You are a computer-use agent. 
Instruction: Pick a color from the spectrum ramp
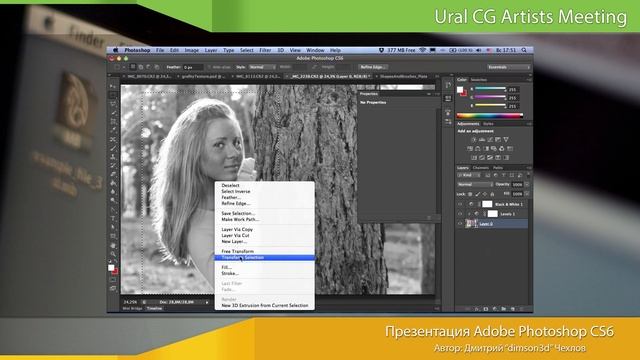tap(490, 116)
